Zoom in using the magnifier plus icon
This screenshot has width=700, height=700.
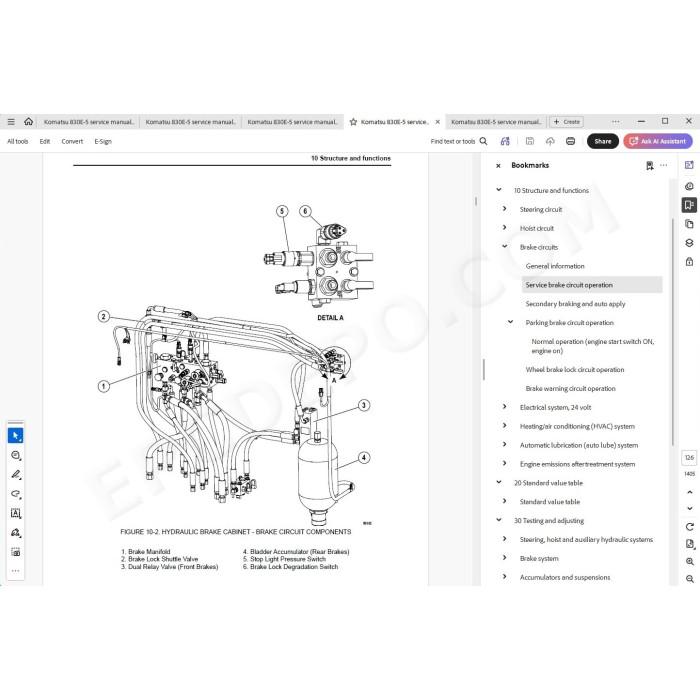(690, 562)
